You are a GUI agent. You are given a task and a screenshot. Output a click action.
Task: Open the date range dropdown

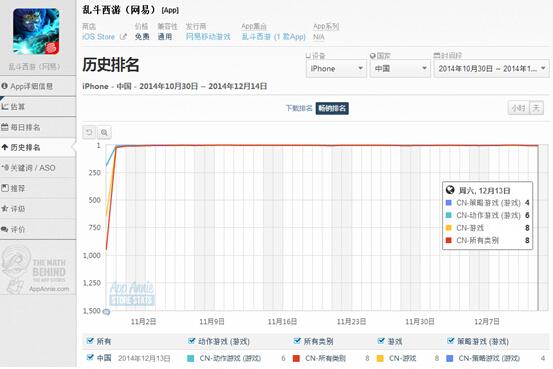coord(491,68)
